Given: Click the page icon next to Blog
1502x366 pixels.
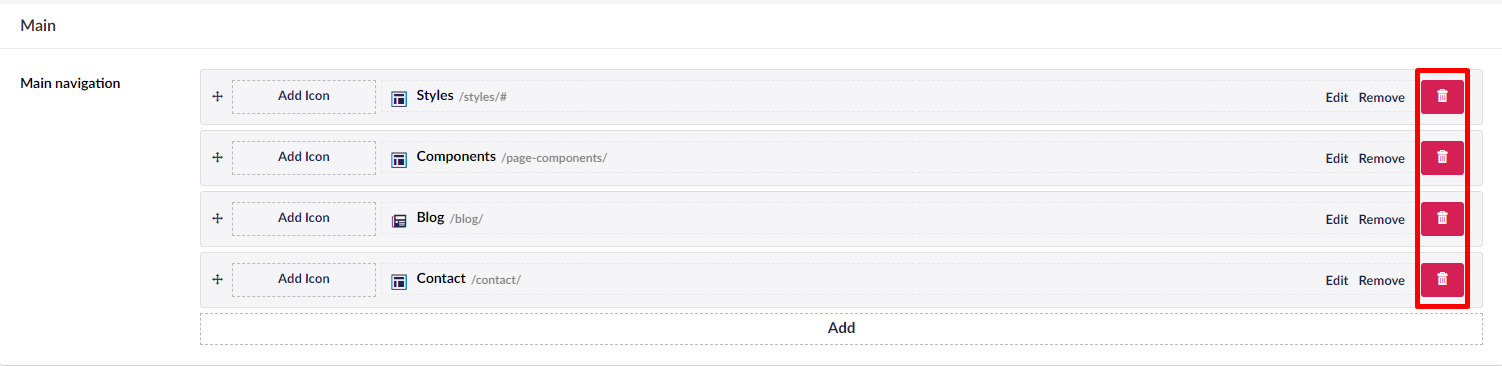Looking at the screenshot, I should pos(399,220).
